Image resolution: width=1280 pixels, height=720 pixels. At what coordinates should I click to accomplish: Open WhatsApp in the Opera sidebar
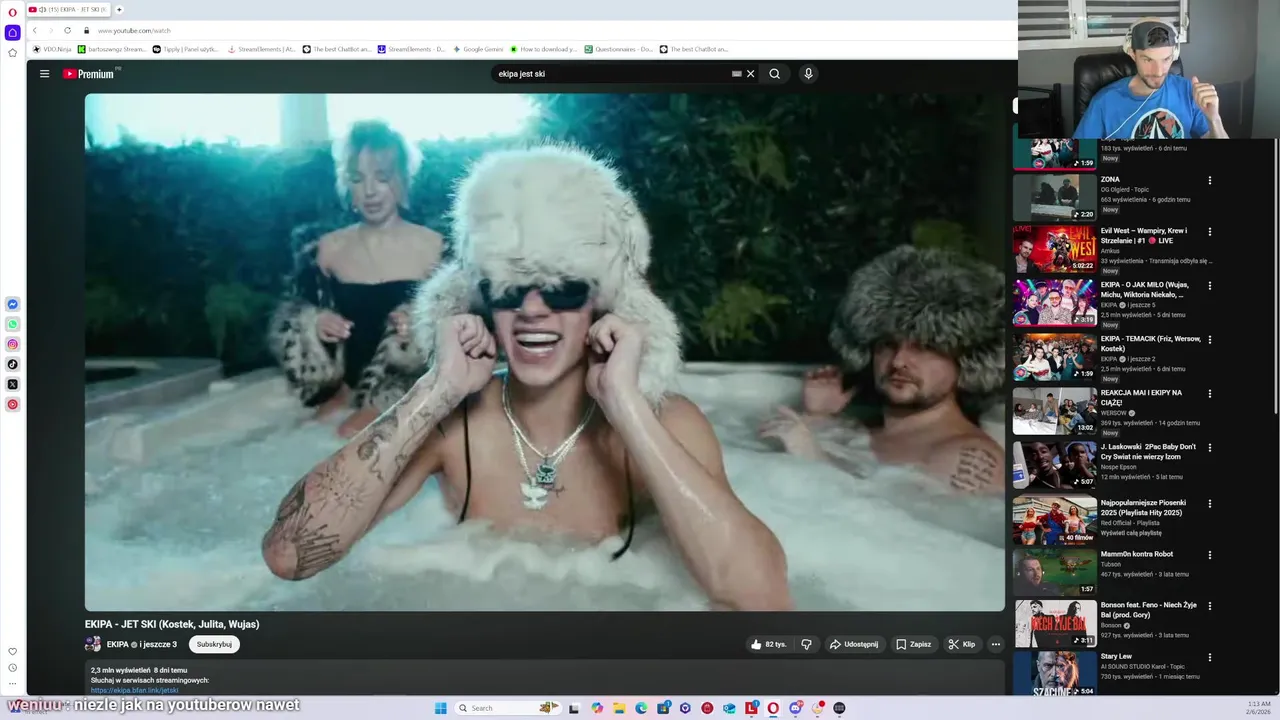pyautogui.click(x=13, y=324)
